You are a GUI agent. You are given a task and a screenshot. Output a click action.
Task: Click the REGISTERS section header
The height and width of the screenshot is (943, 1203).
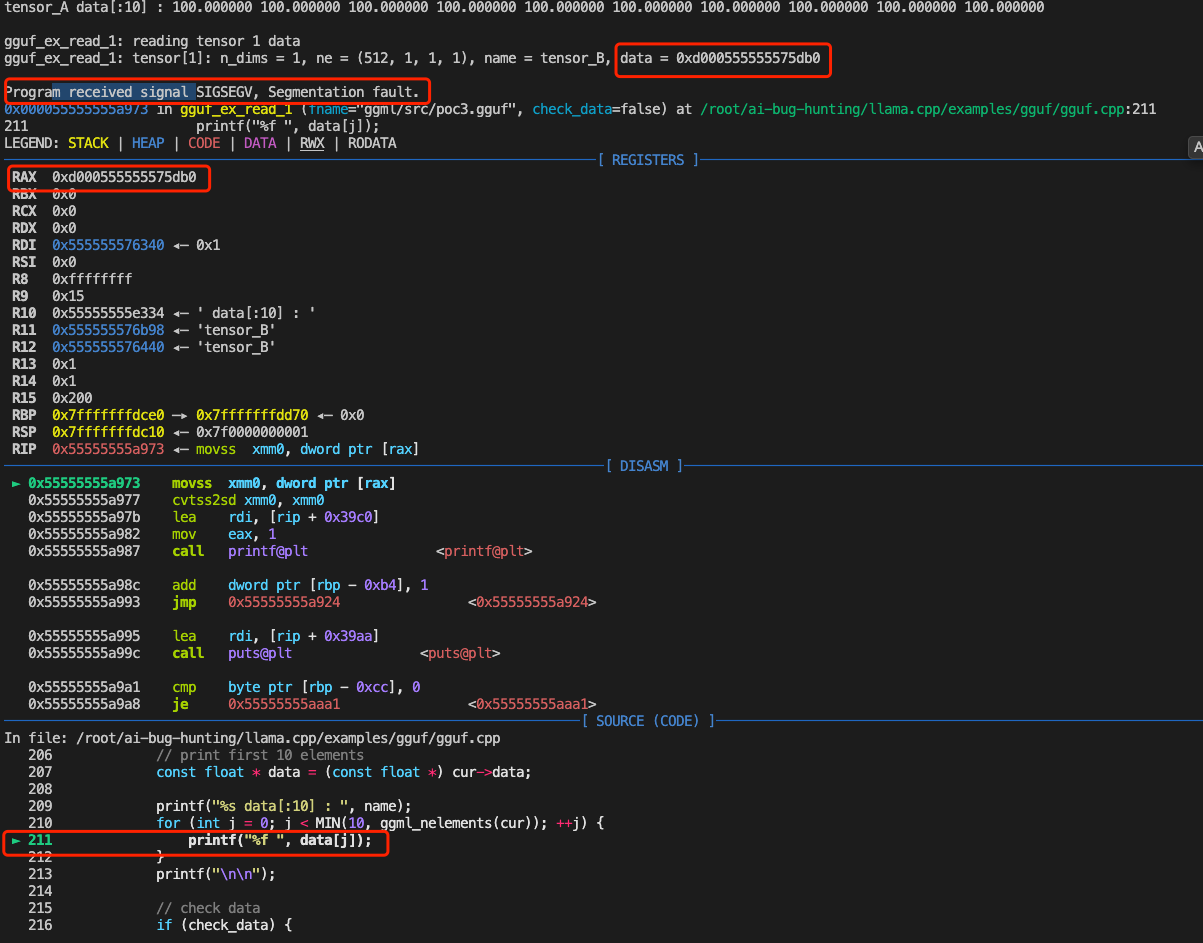(647, 160)
